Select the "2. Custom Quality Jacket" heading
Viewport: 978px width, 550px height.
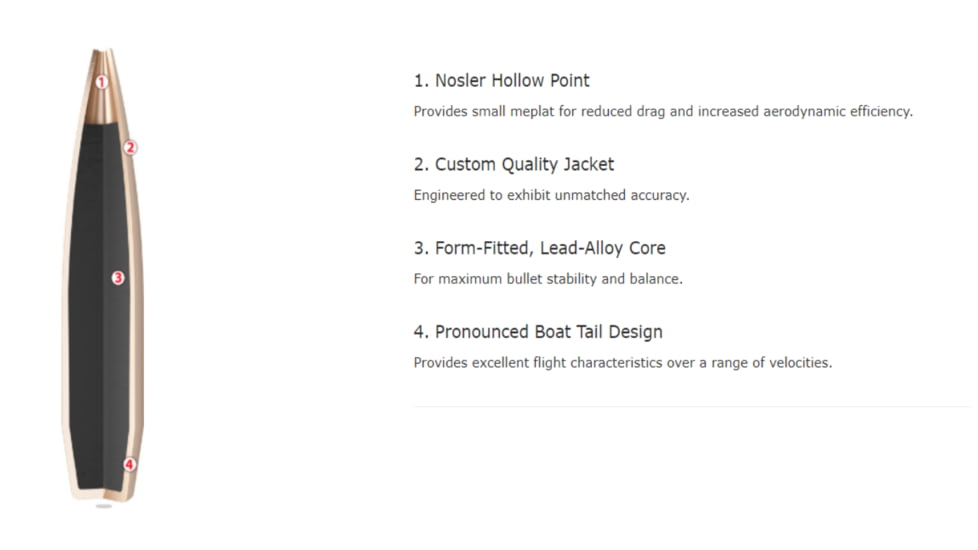[x=513, y=164]
